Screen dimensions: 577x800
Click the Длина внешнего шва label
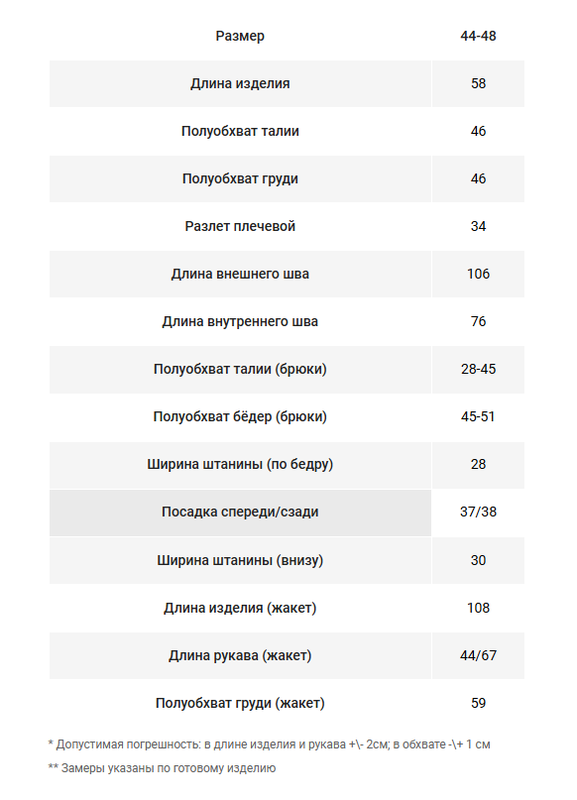tap(240, 274)
